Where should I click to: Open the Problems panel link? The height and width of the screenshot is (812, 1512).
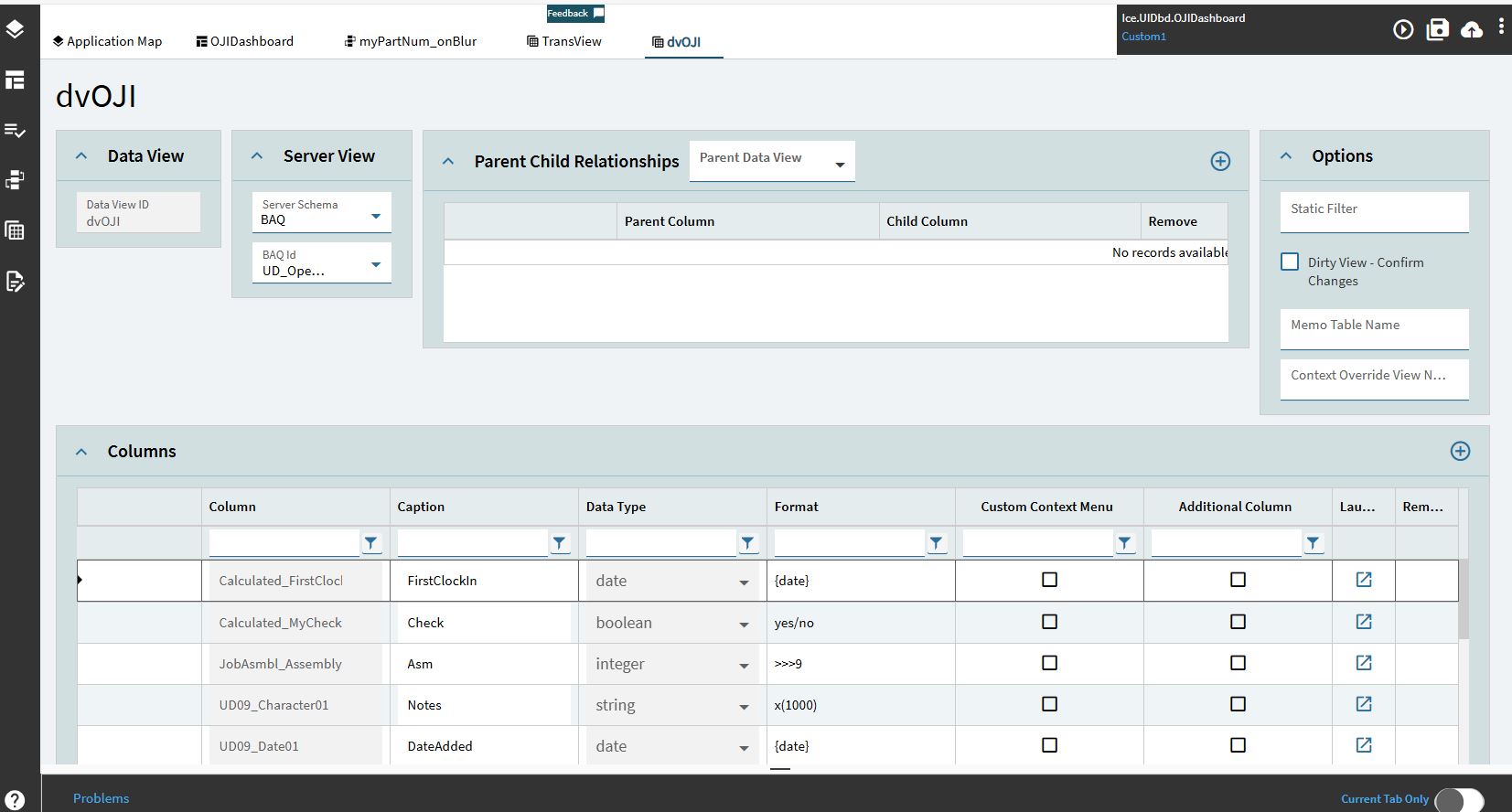tap(101, 798)
